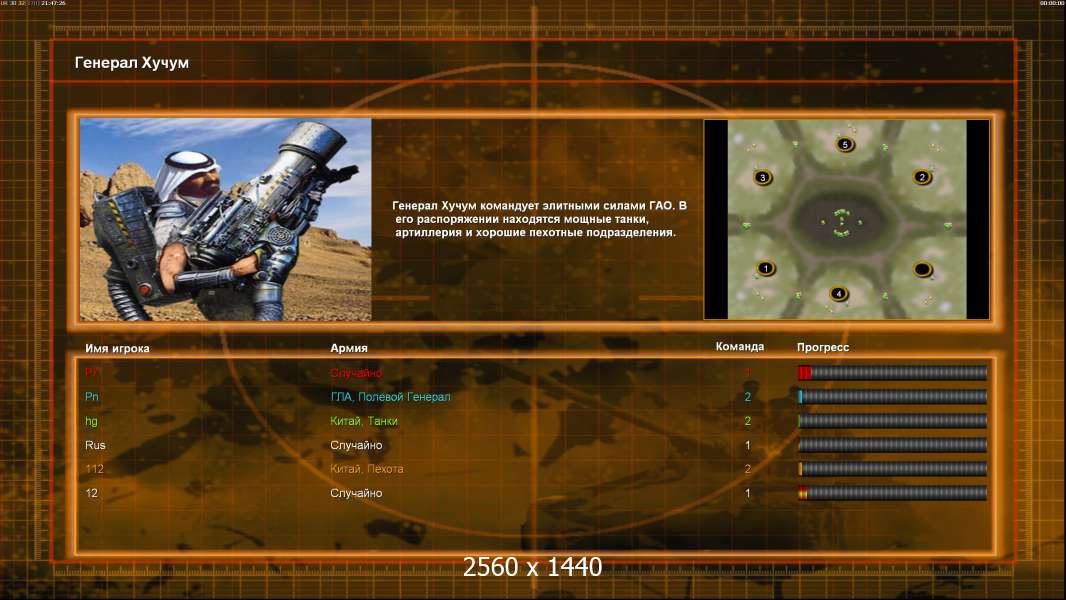Click the general description paragraph text
This screenshot has height=600, width=1066.
538,219
